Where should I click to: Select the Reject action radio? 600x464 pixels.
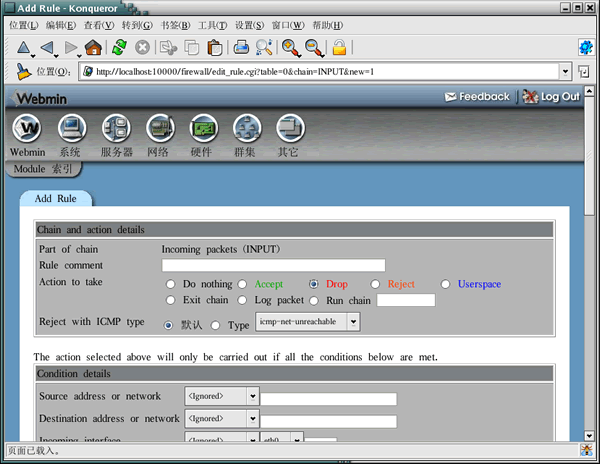tap(375, 284)
